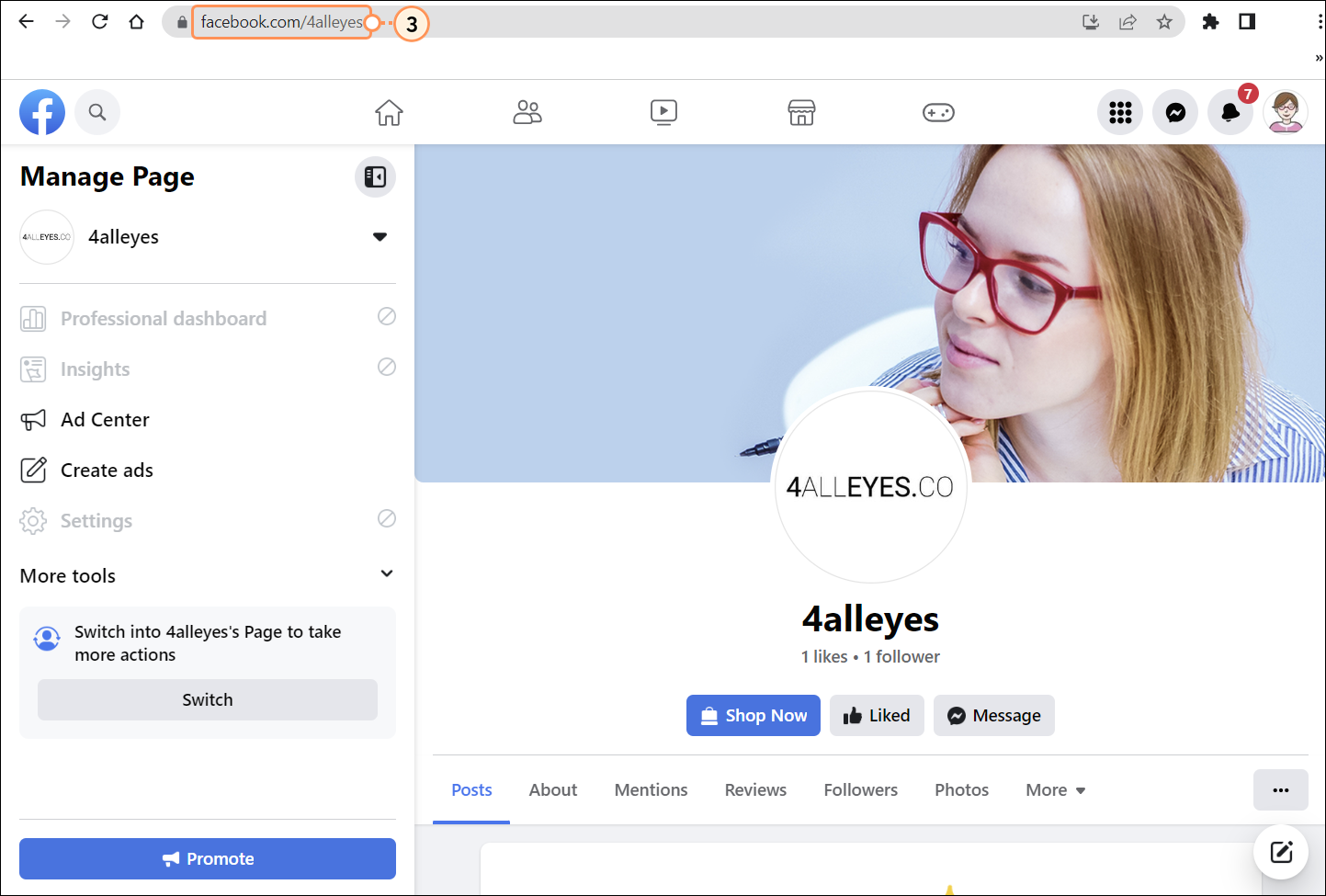Click the 1 likes link
The width and height of the screenshot is (1326, 896).
point(824,656)
